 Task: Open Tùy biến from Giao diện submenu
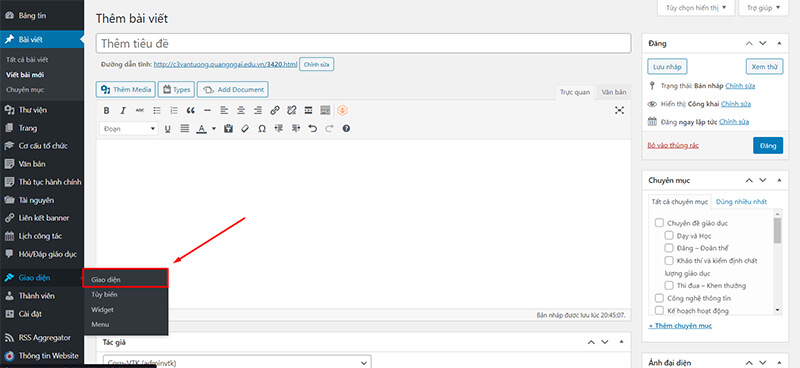click(105, 295)
